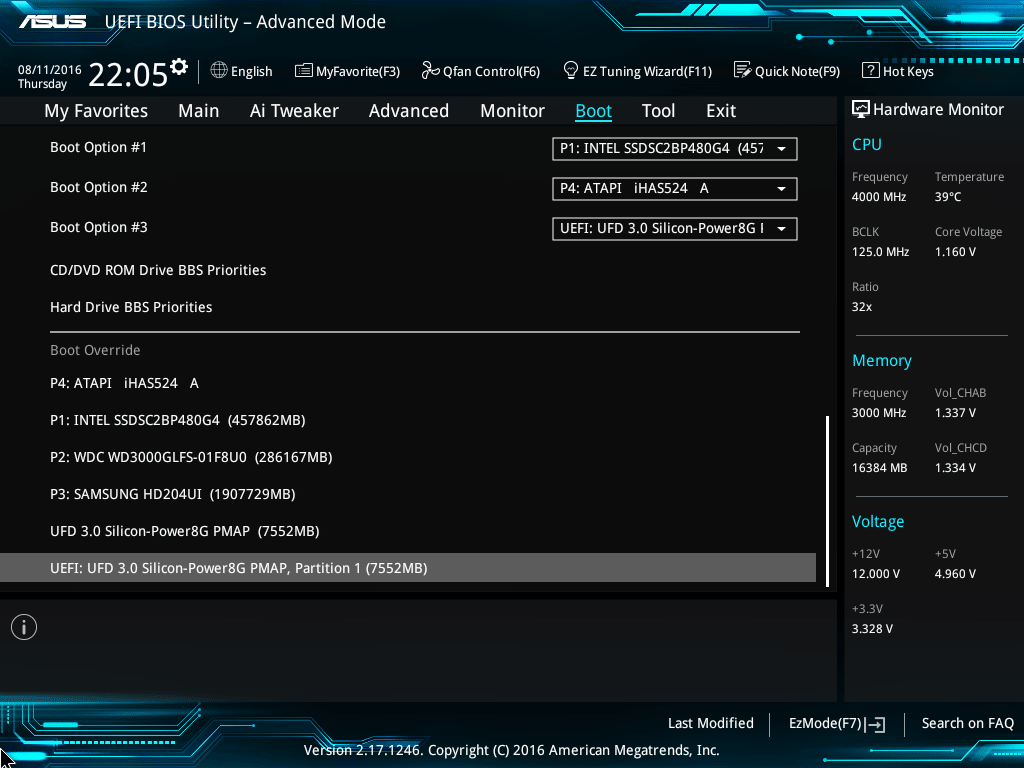Open the Tool tab
The image size is (1024, 768).
pos(658,111)
